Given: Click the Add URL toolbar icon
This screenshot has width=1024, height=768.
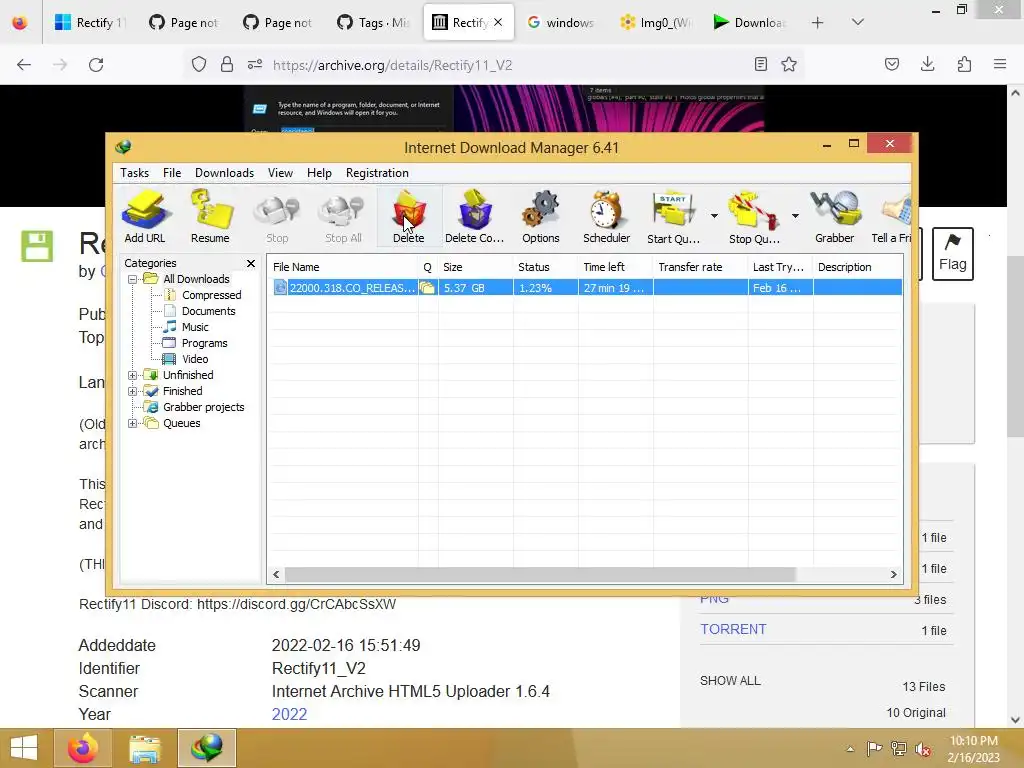Looking at the screenshot, I should [x=145, y=216].
